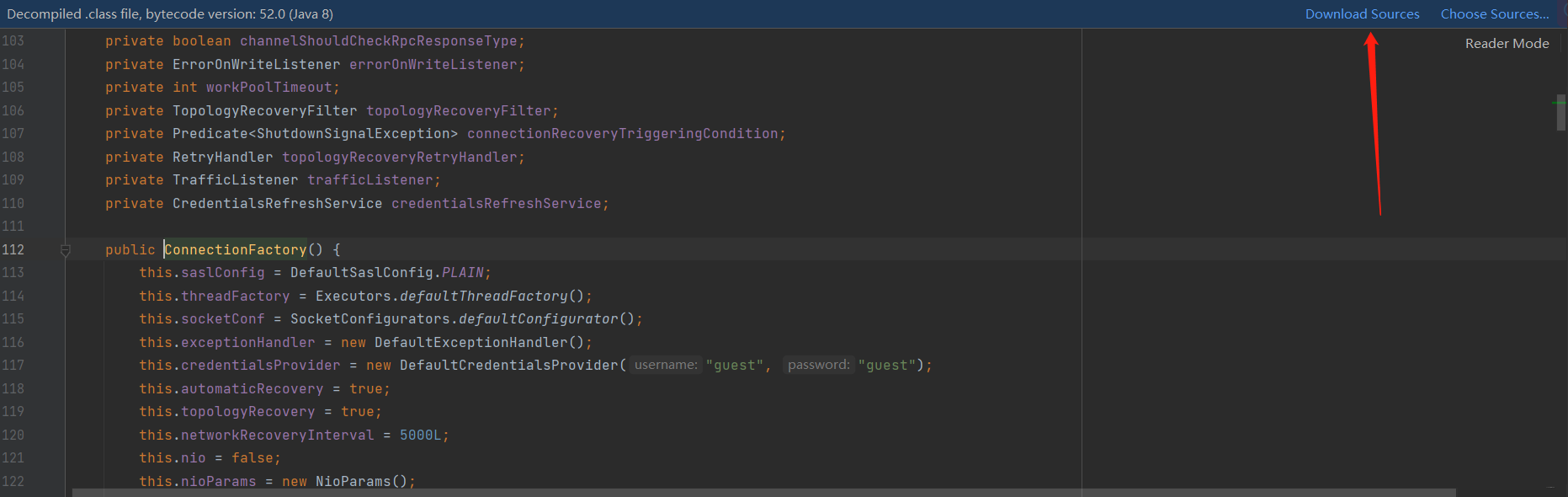Toggle Reader Mode in the editor
This screenshot has width=1568, height=497.
point(1507,44)
